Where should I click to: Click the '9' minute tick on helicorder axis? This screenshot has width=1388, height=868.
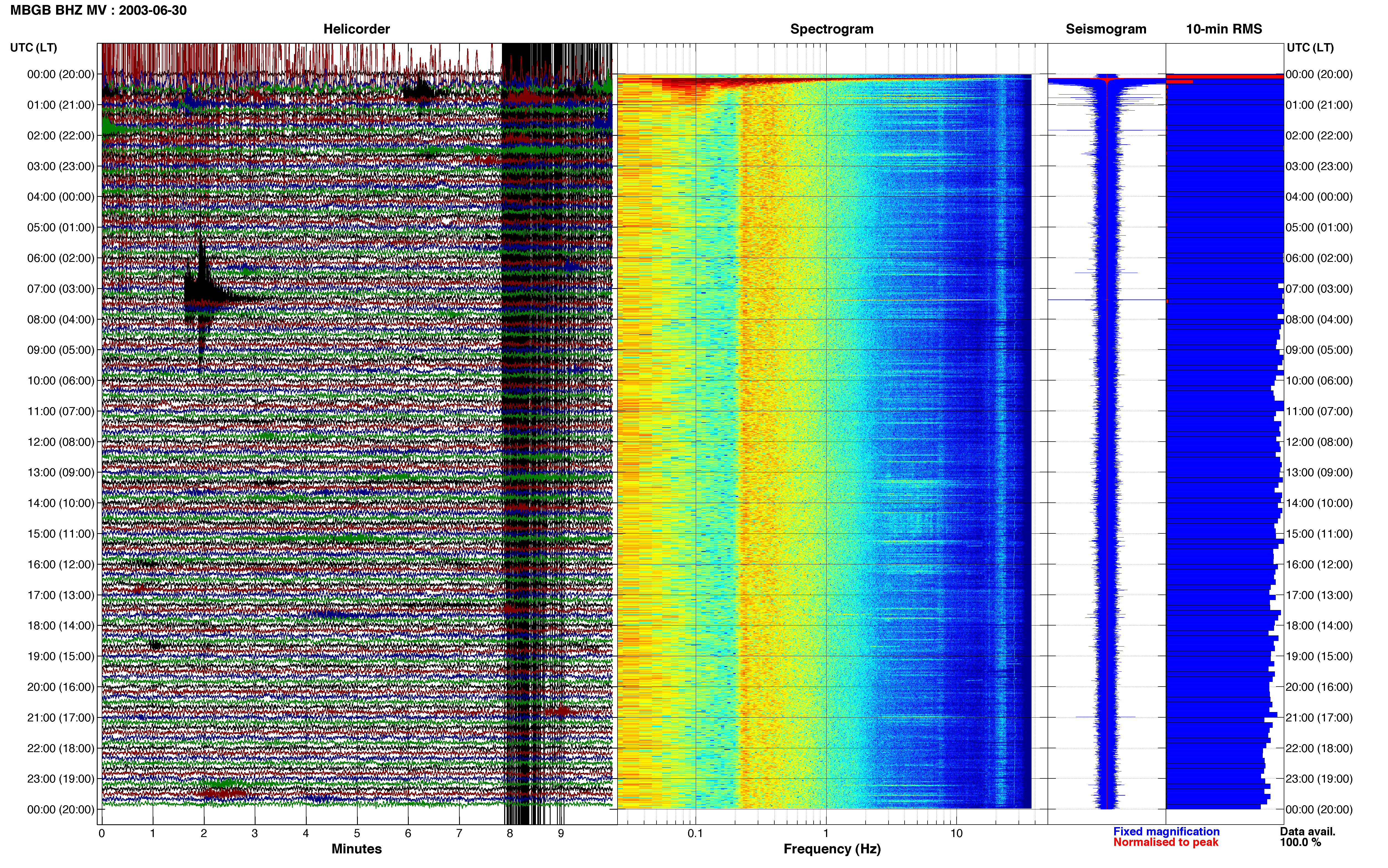tap(561, 833)
